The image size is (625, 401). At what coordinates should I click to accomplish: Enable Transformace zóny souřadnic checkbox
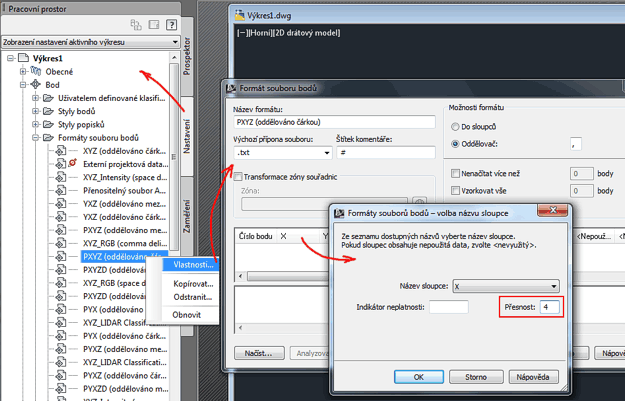click(x=238, y=177)
